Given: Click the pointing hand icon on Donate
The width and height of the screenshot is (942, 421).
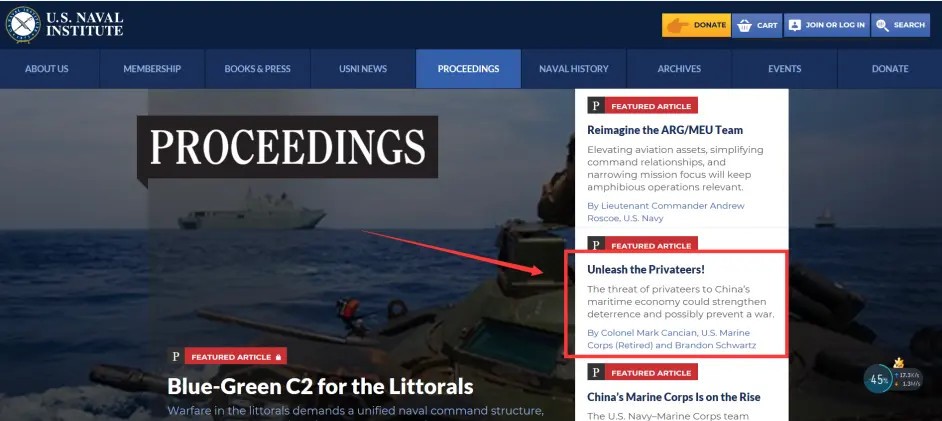Looking at the screenshot, I should pyautogui.click(x=678, y=26).
